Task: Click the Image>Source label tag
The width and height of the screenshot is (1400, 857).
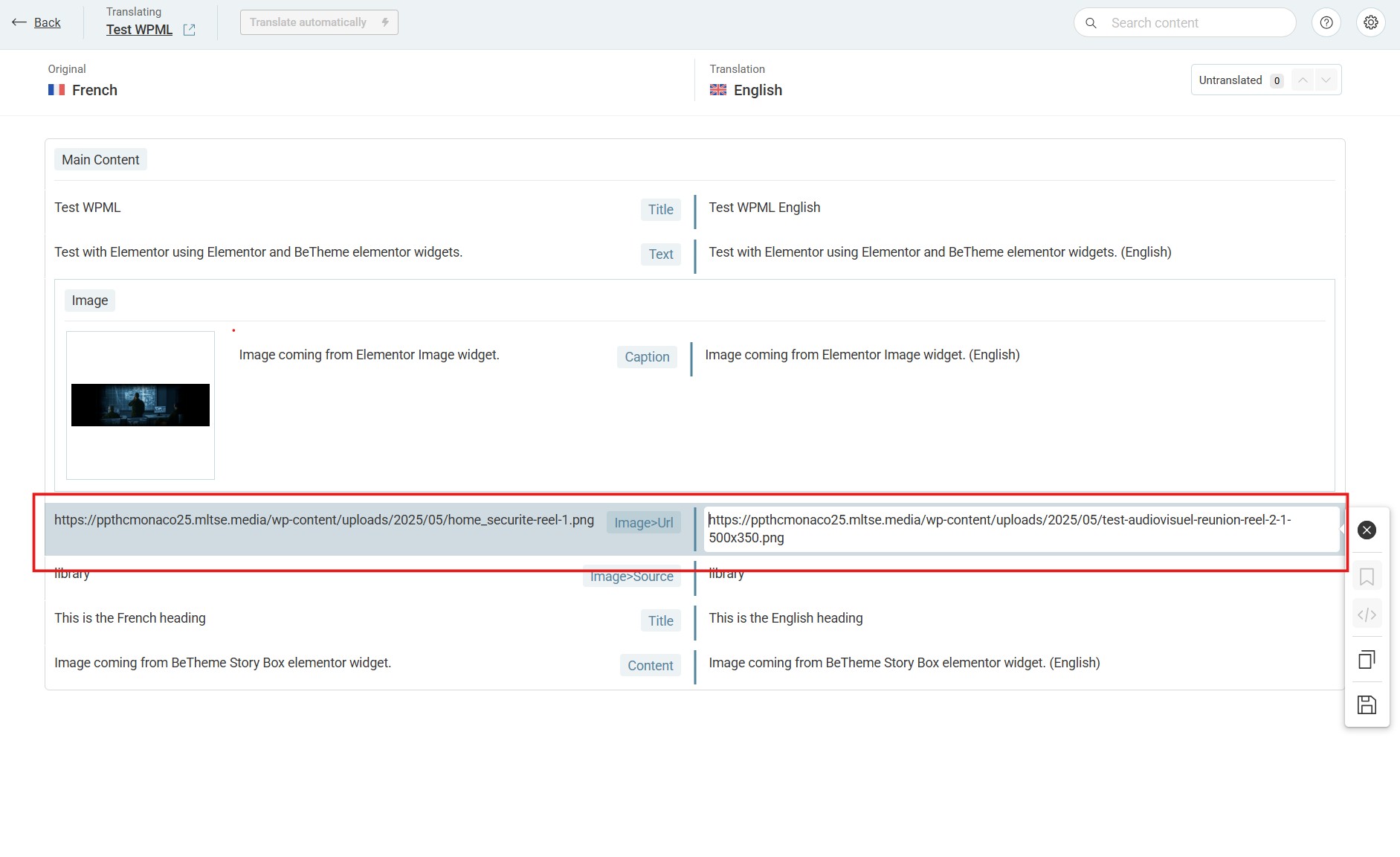Action: [632, 577]
